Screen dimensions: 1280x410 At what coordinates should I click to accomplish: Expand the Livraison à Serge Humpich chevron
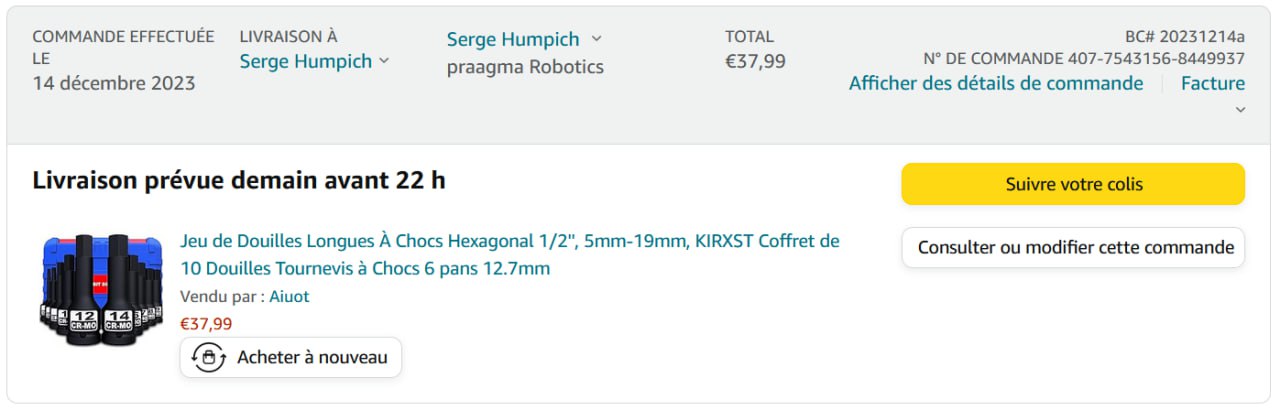tap(384, 61)
